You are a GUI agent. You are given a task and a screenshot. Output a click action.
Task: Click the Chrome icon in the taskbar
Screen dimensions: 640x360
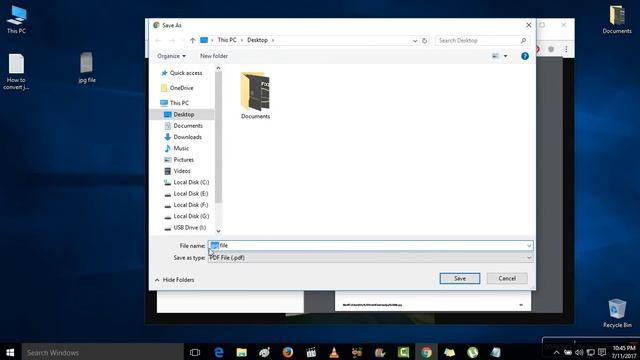tap(426, 352)
